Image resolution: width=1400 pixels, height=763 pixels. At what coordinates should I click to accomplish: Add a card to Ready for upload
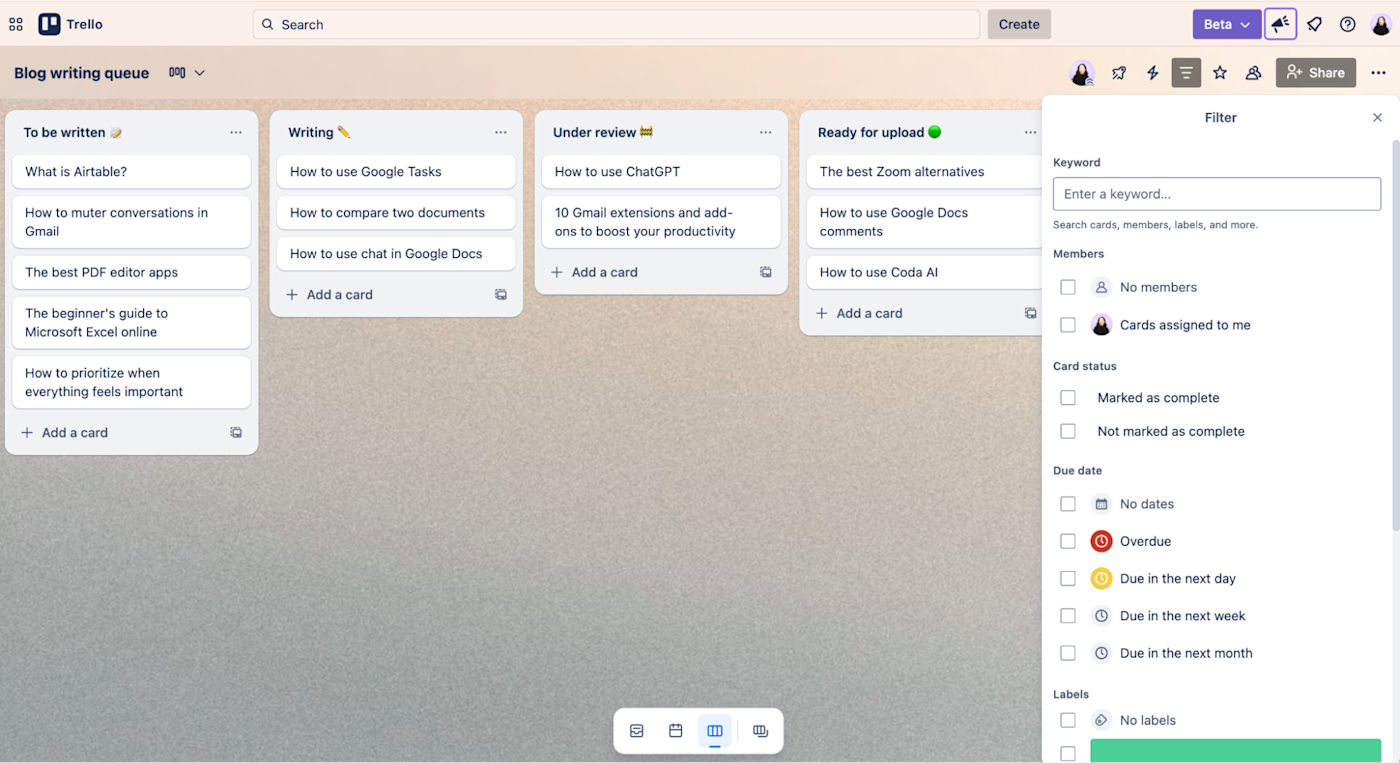click(x=860, y=313)
